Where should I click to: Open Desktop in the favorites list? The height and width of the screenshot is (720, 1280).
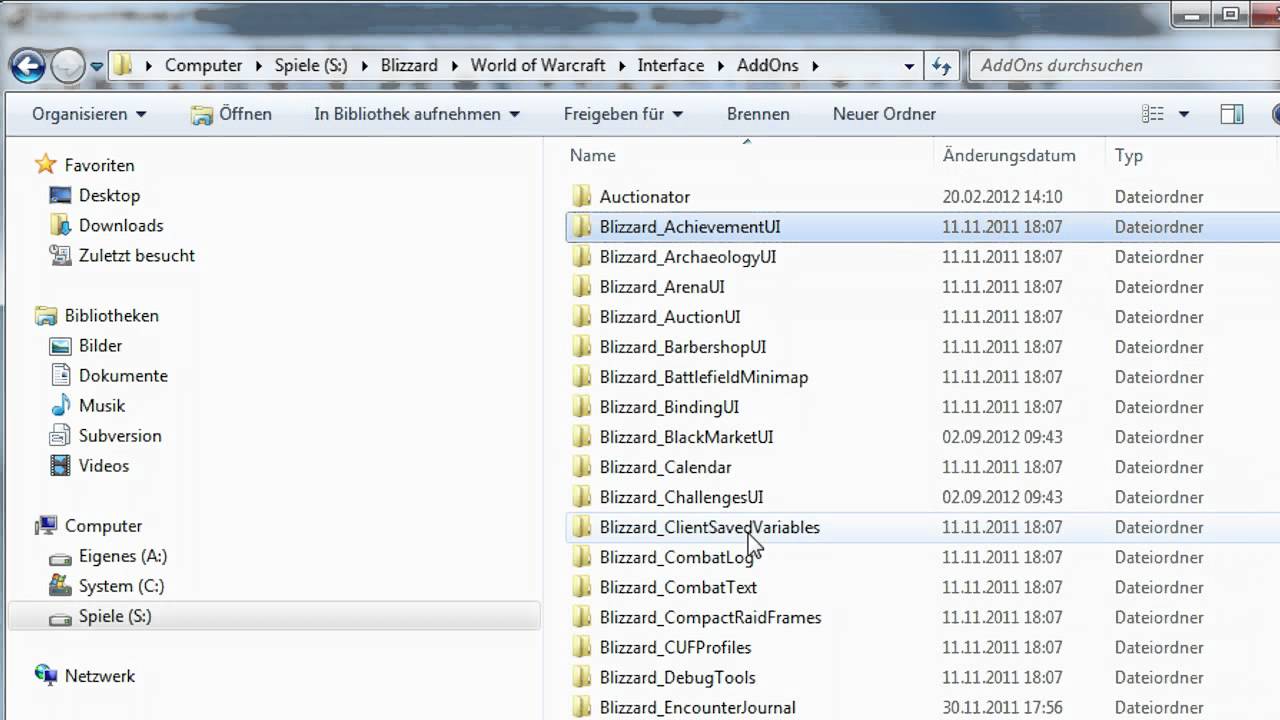tap(109, 196)
